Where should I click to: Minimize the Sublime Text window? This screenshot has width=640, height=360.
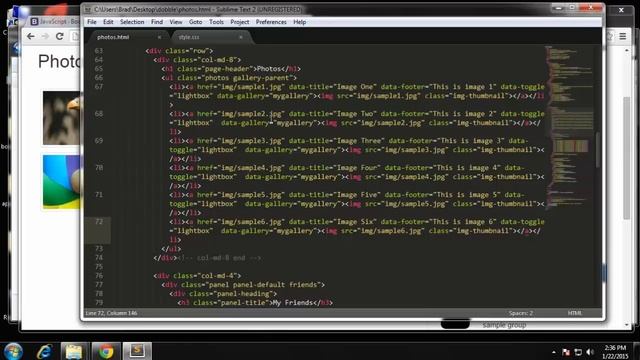tap(559, 8)
